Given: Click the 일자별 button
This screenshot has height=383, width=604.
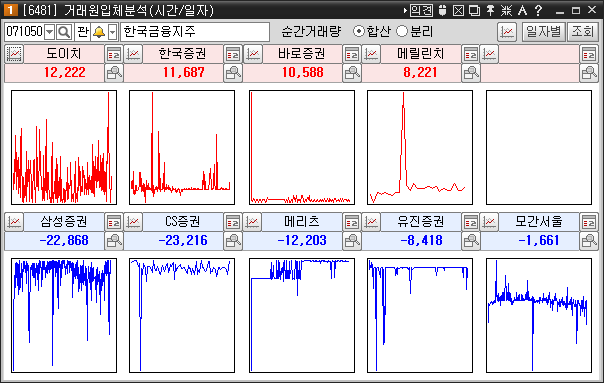Looking at the screenshot, I should (x=543, y=32).
